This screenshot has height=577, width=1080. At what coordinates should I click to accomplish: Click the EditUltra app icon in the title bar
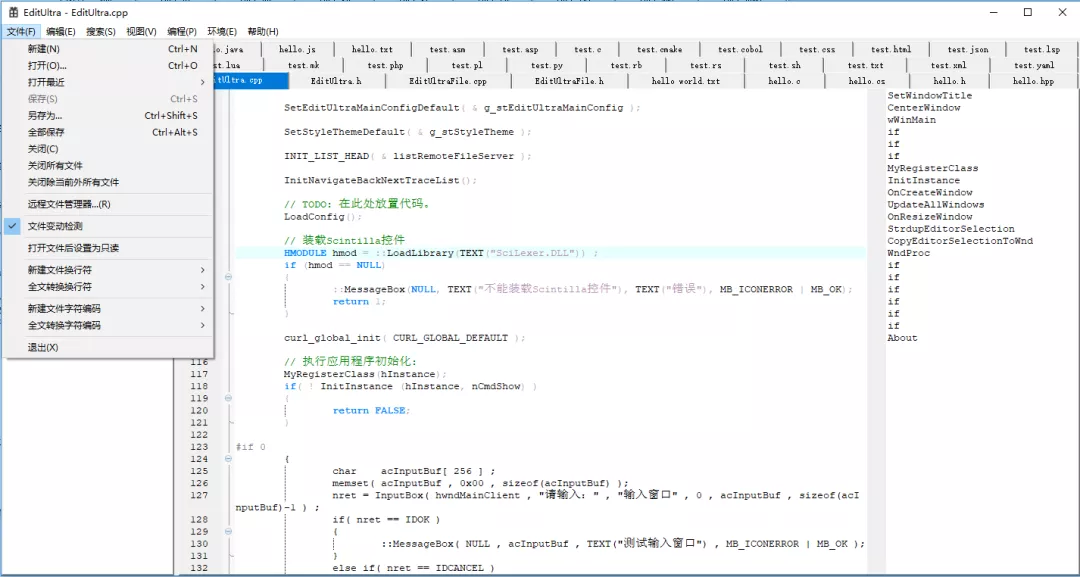pos(13,12)
